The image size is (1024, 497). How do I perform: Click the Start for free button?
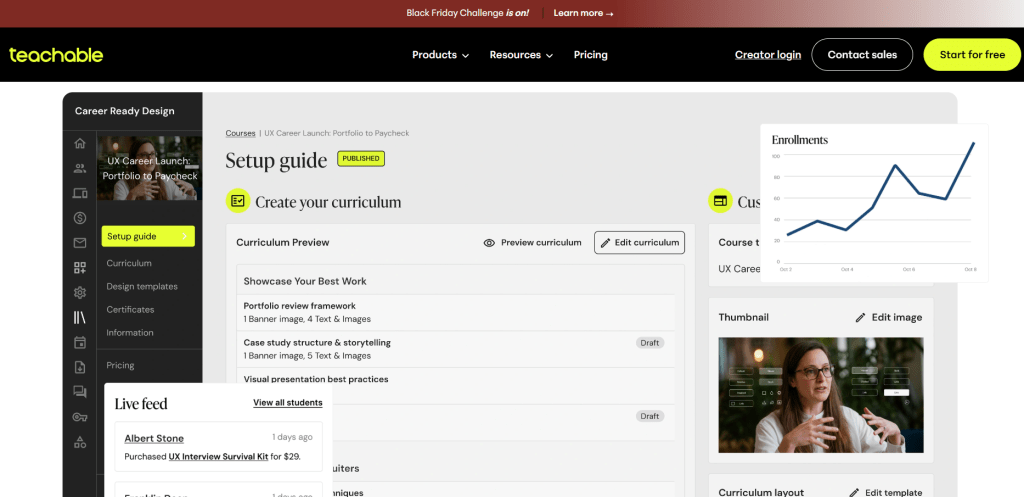coord(972,55)
